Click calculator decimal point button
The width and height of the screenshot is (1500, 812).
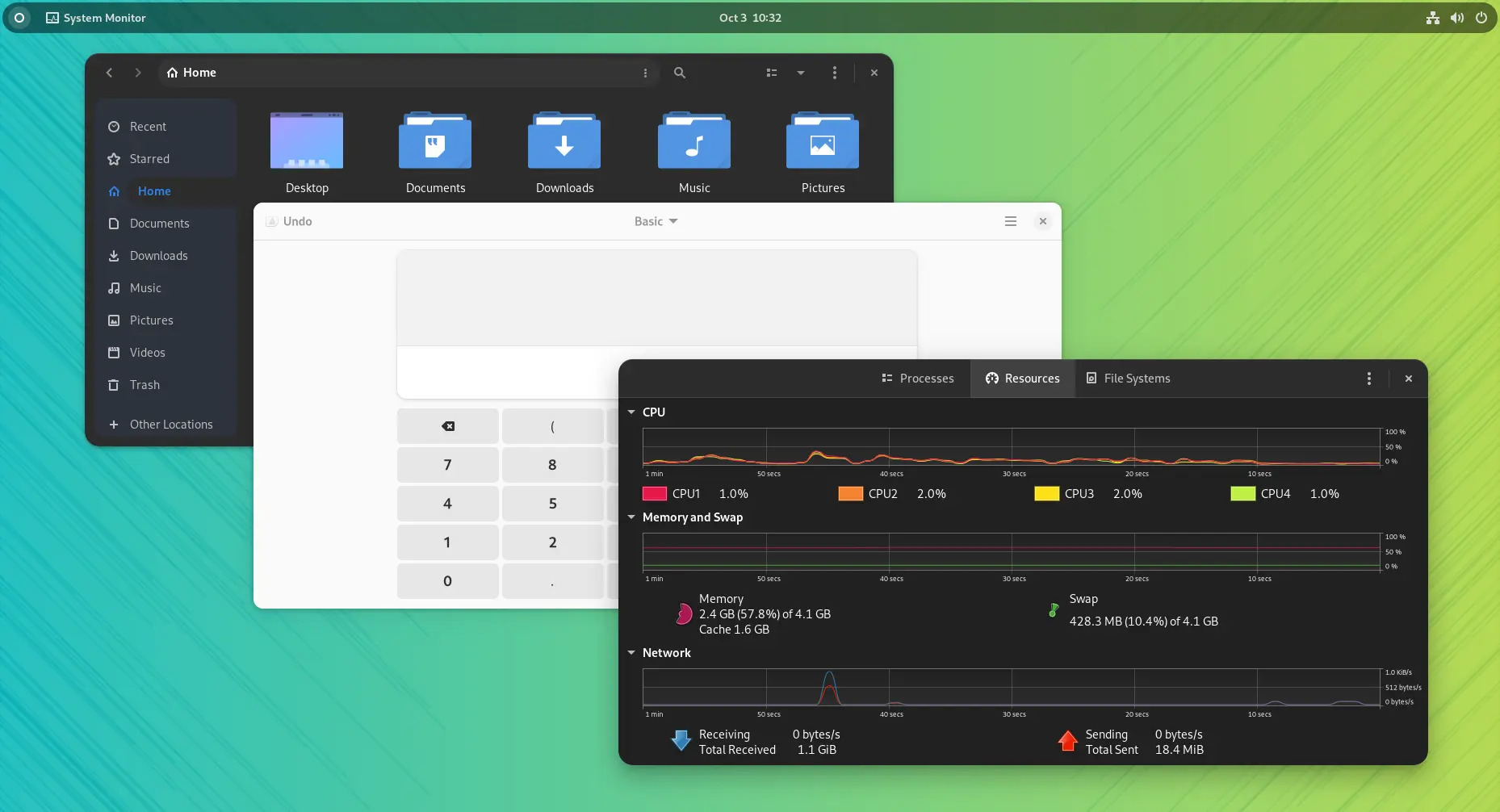tap(552, 581)
